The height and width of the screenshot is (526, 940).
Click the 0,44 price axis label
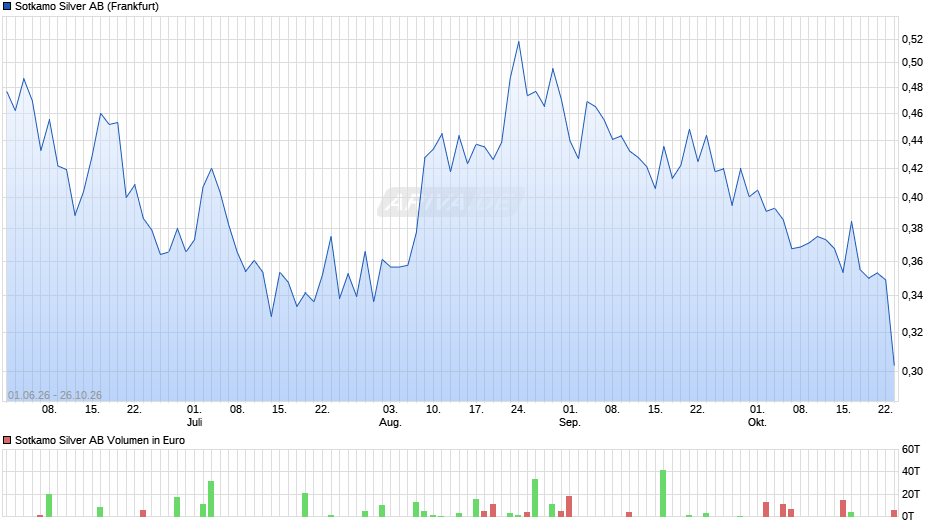[912, 140]
